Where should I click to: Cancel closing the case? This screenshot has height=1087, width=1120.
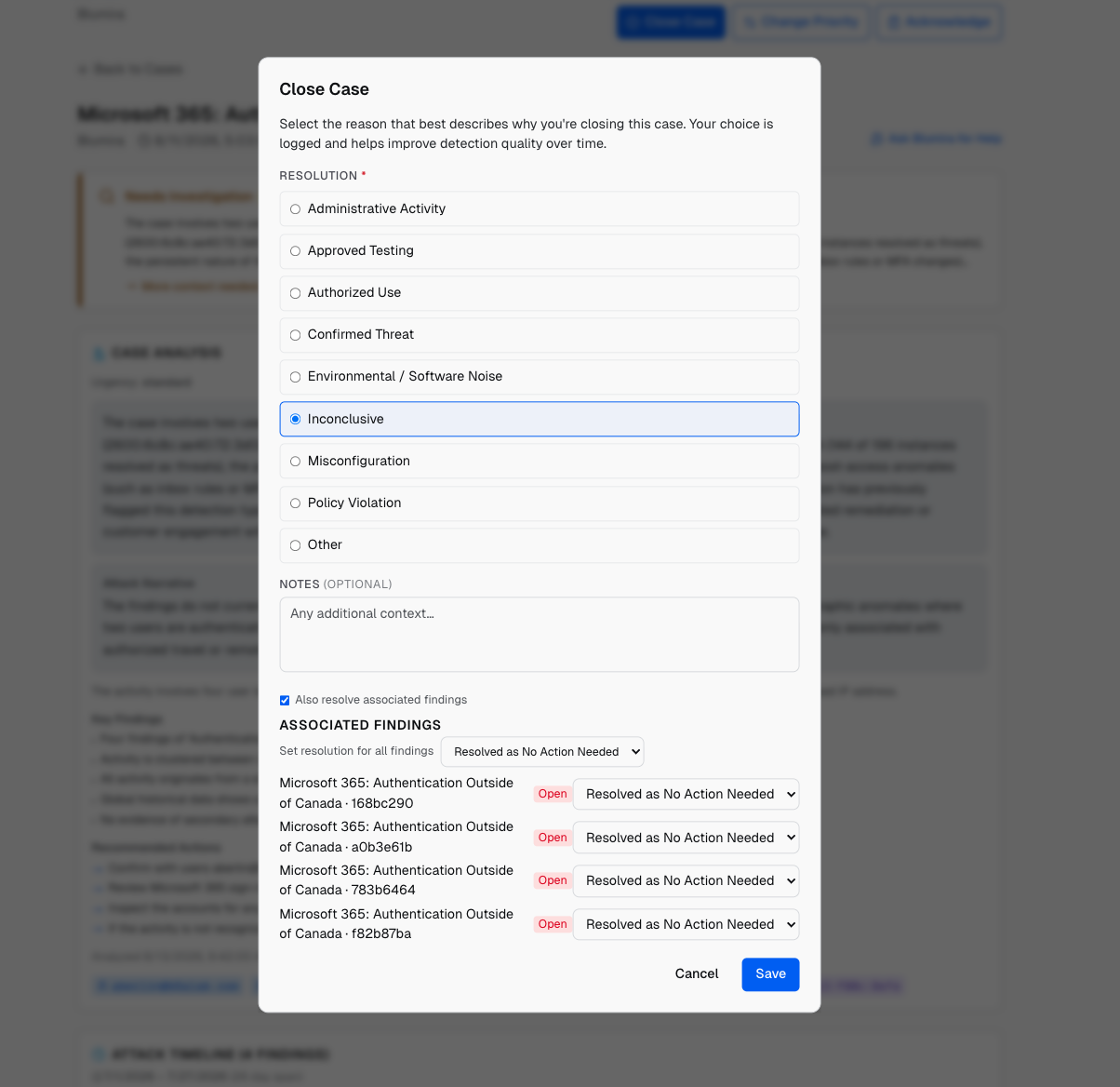click(697, 974)
